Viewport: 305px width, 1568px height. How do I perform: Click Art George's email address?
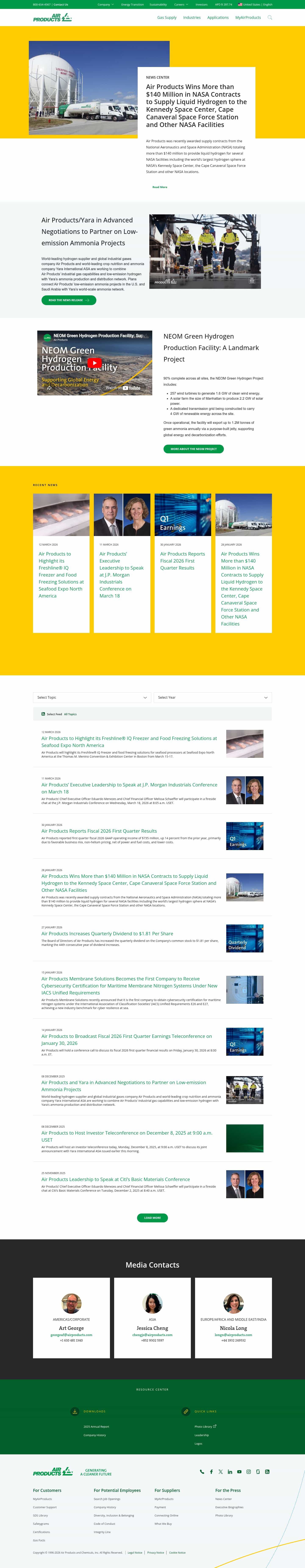coord(72,1335)
